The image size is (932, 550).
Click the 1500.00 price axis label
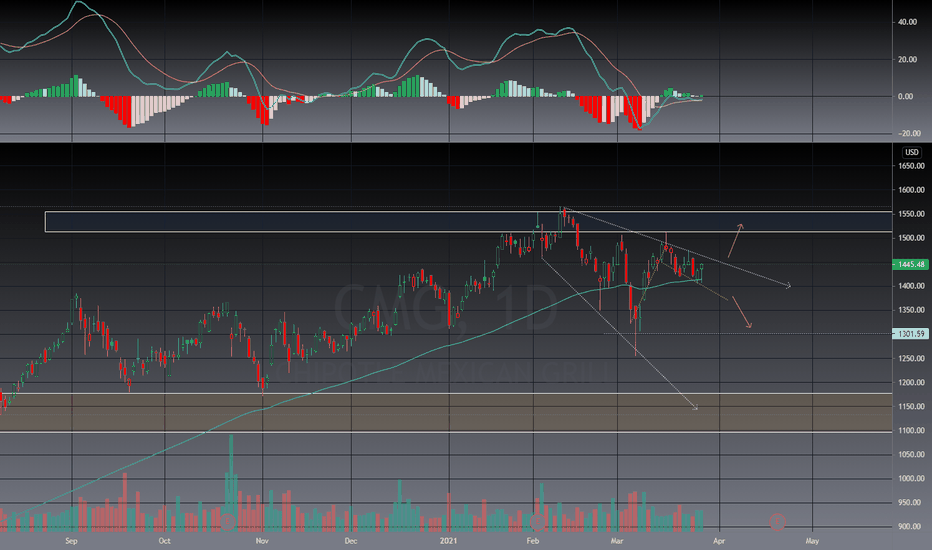pos(911,238)
